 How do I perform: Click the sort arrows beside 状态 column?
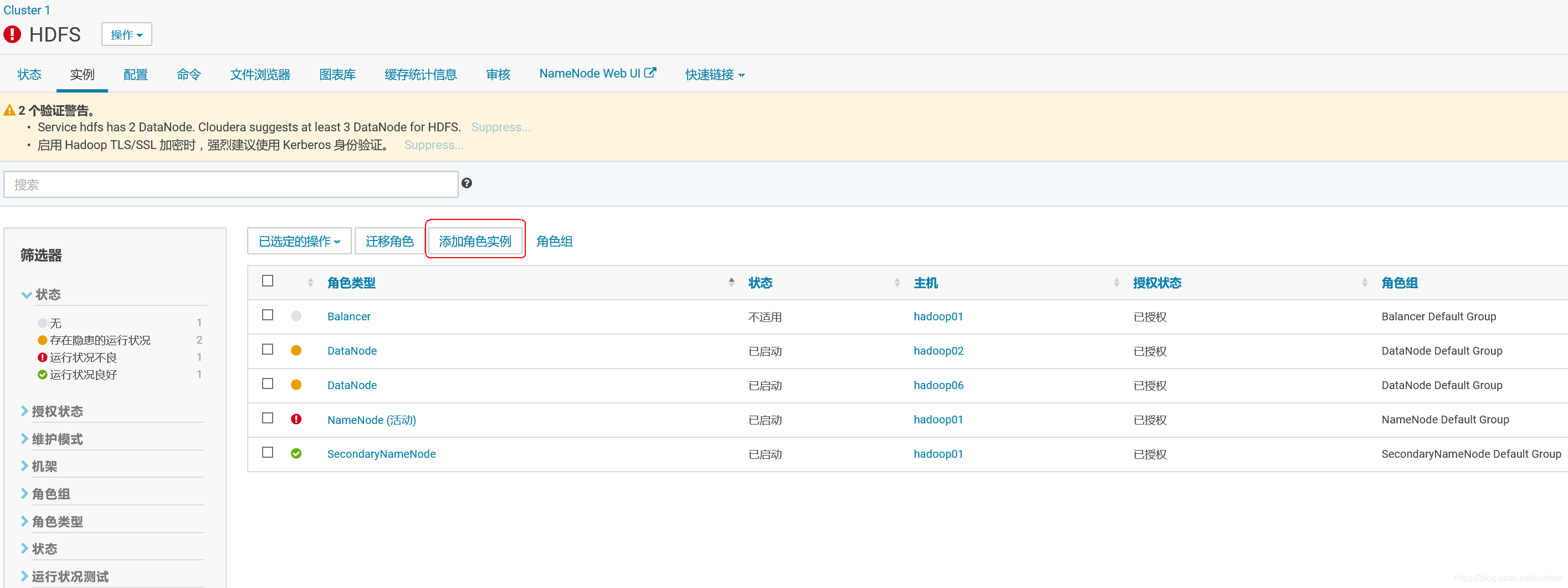click(x=896, y=283)
